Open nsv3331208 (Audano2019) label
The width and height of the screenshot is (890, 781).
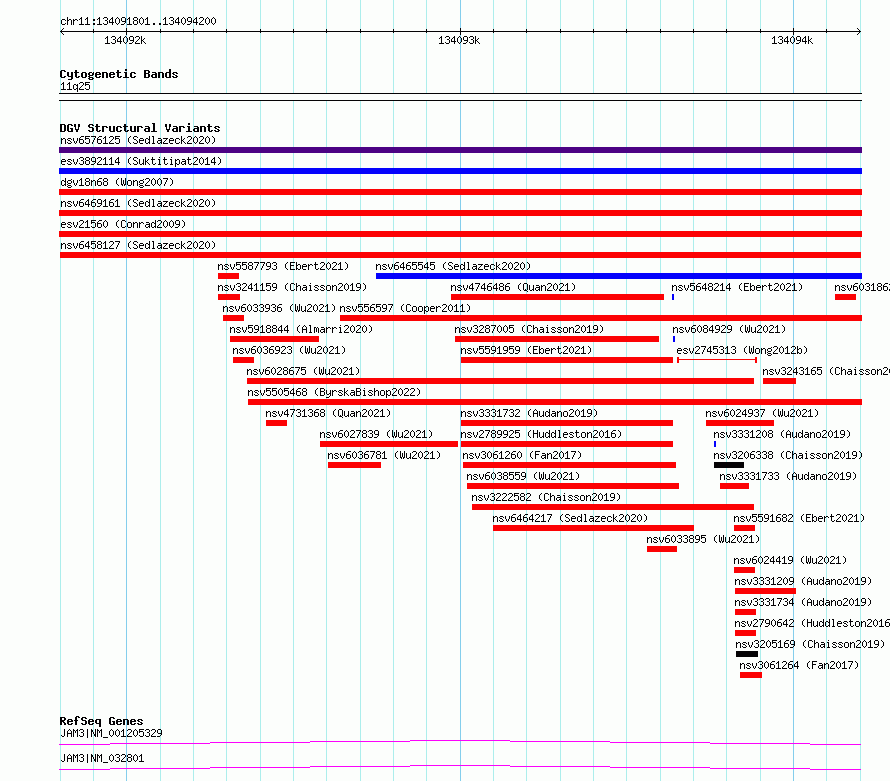pyautogui.click(x=782, y=434)
